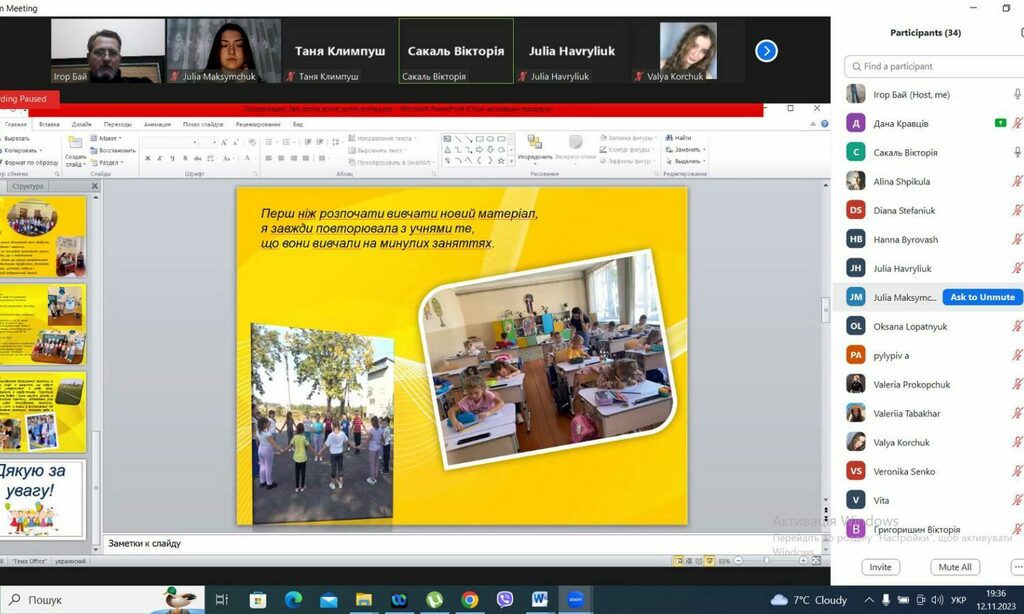Click the Mute All button
This screenshot has height=614, width=1024.
pyautogui.click(x=954, y=567)
